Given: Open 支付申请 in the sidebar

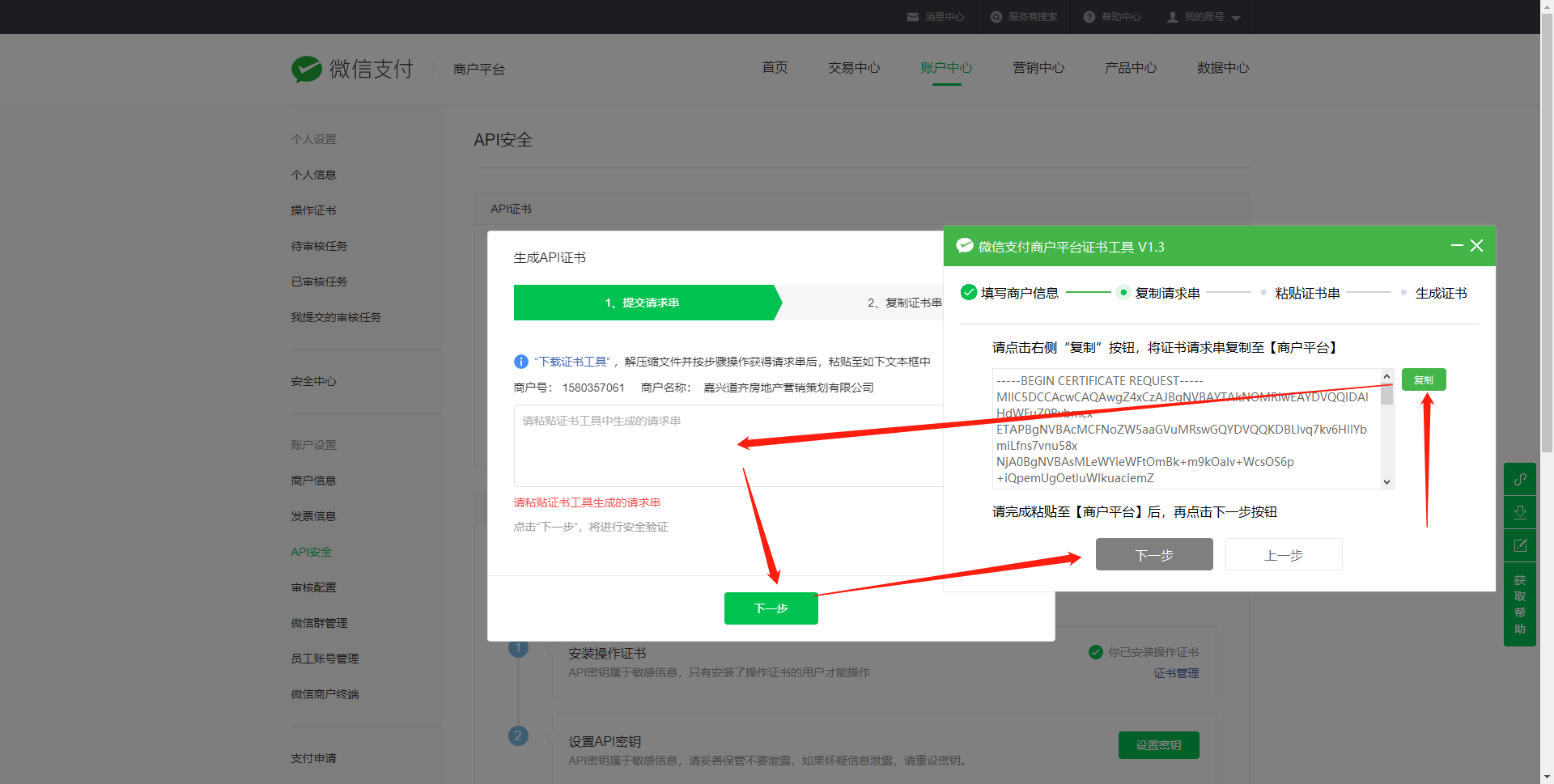Looking at the screenshot, I should click(x=313, y=758).
